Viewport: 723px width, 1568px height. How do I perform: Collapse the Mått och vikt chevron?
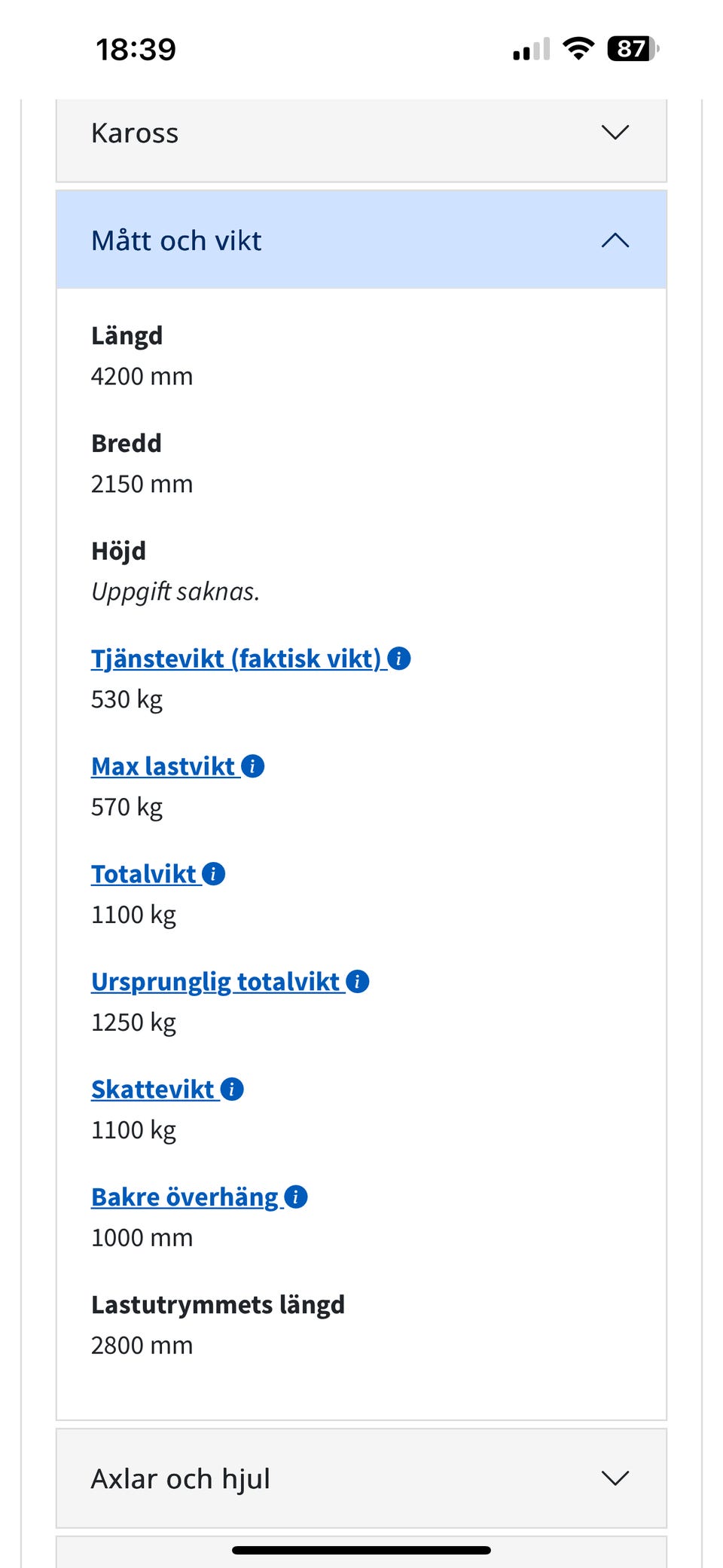[615, 240]
